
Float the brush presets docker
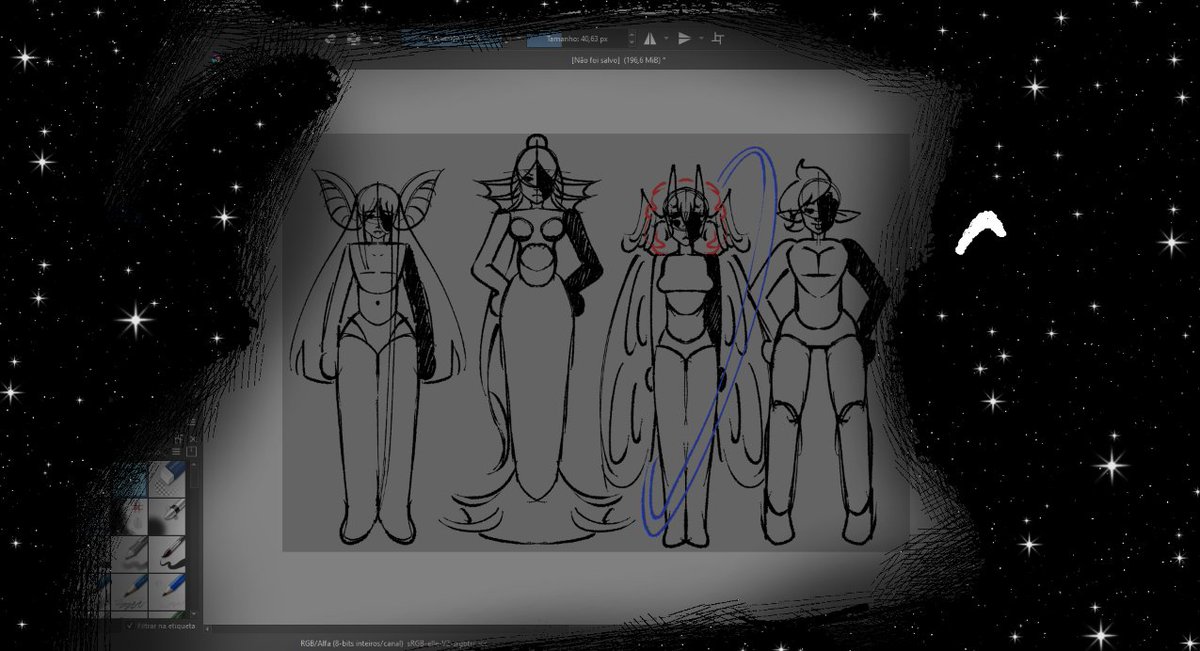(178, 439)
